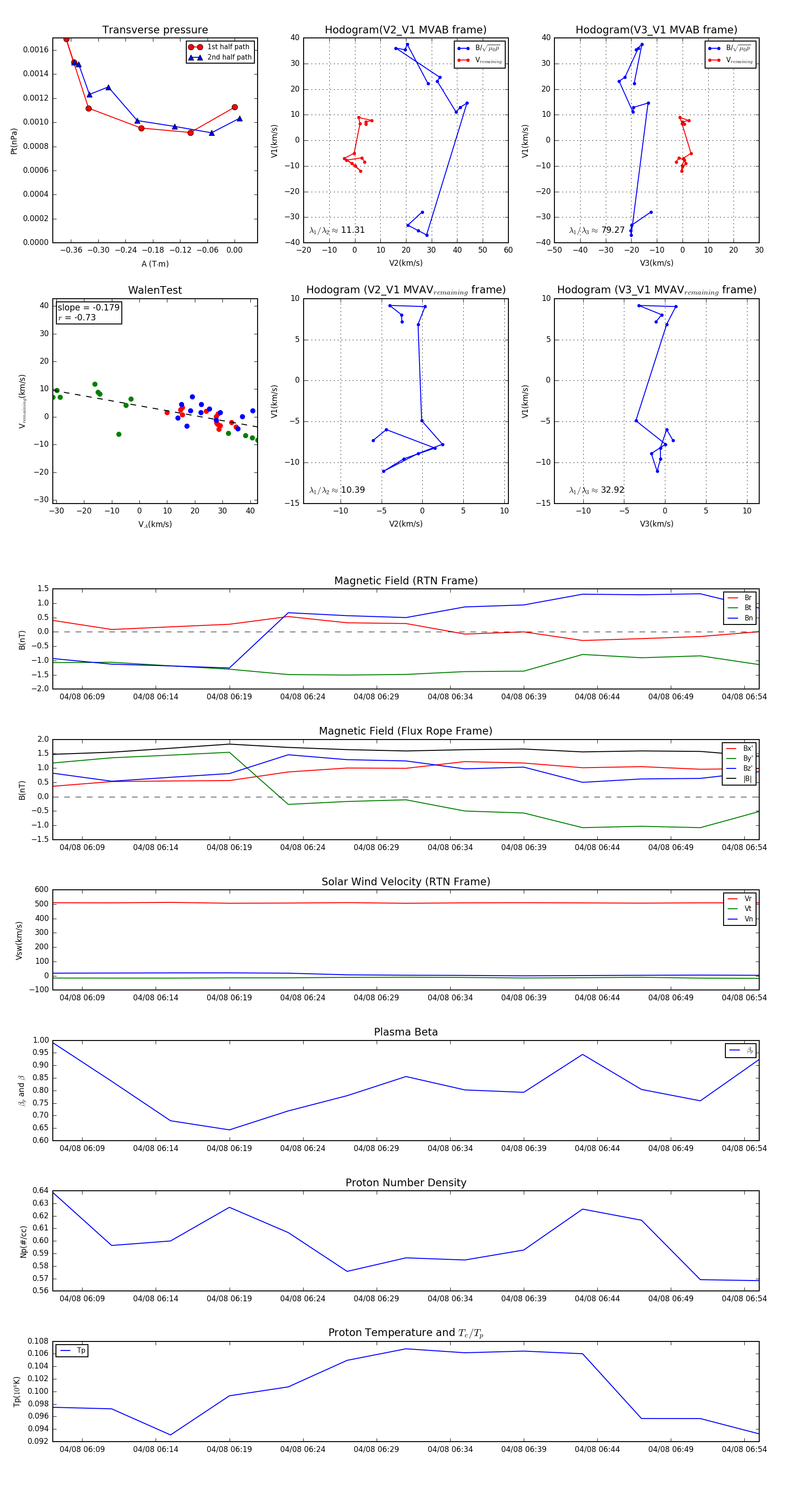Click the "Pt(nPa)" y-axis label

coord(14,141)
